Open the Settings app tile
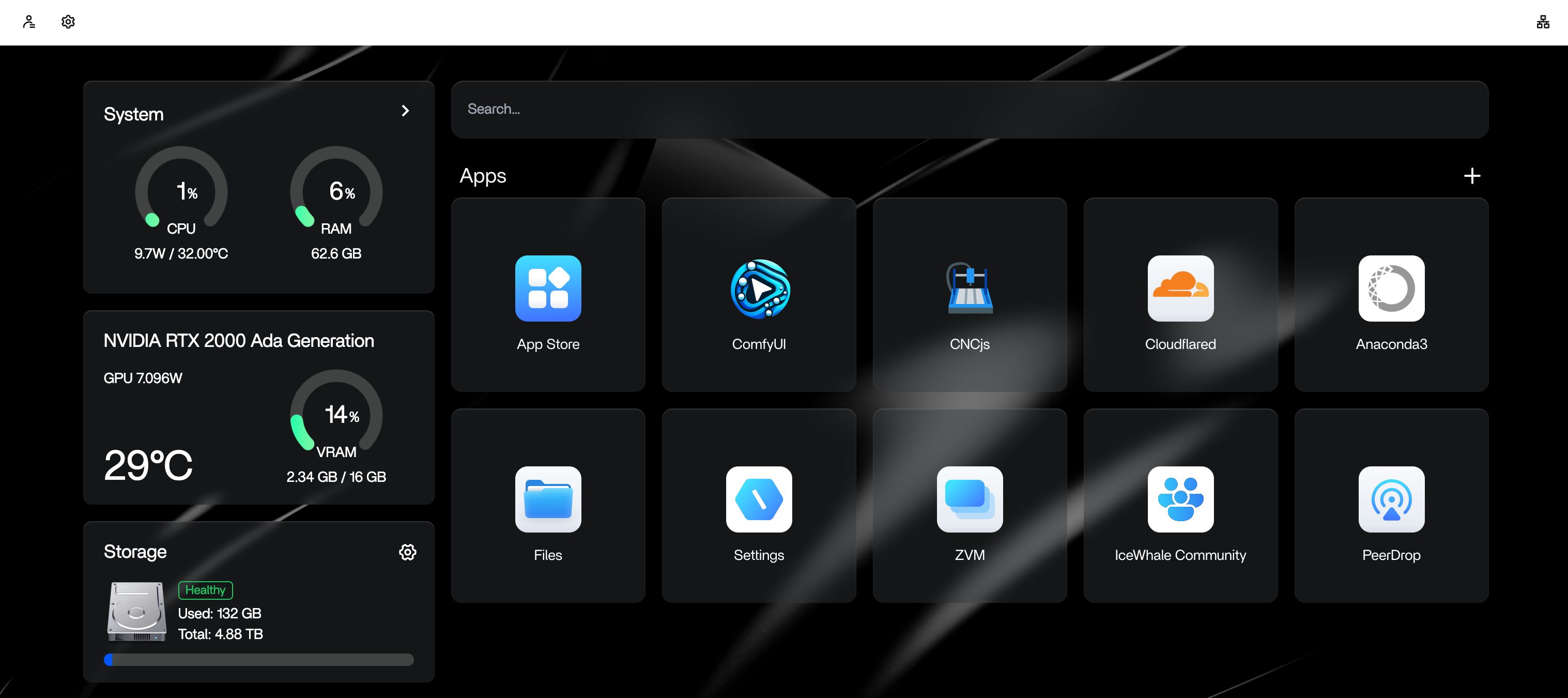Screen dimensions: 1568x698 pyautogui.click(x=759, y=506)
